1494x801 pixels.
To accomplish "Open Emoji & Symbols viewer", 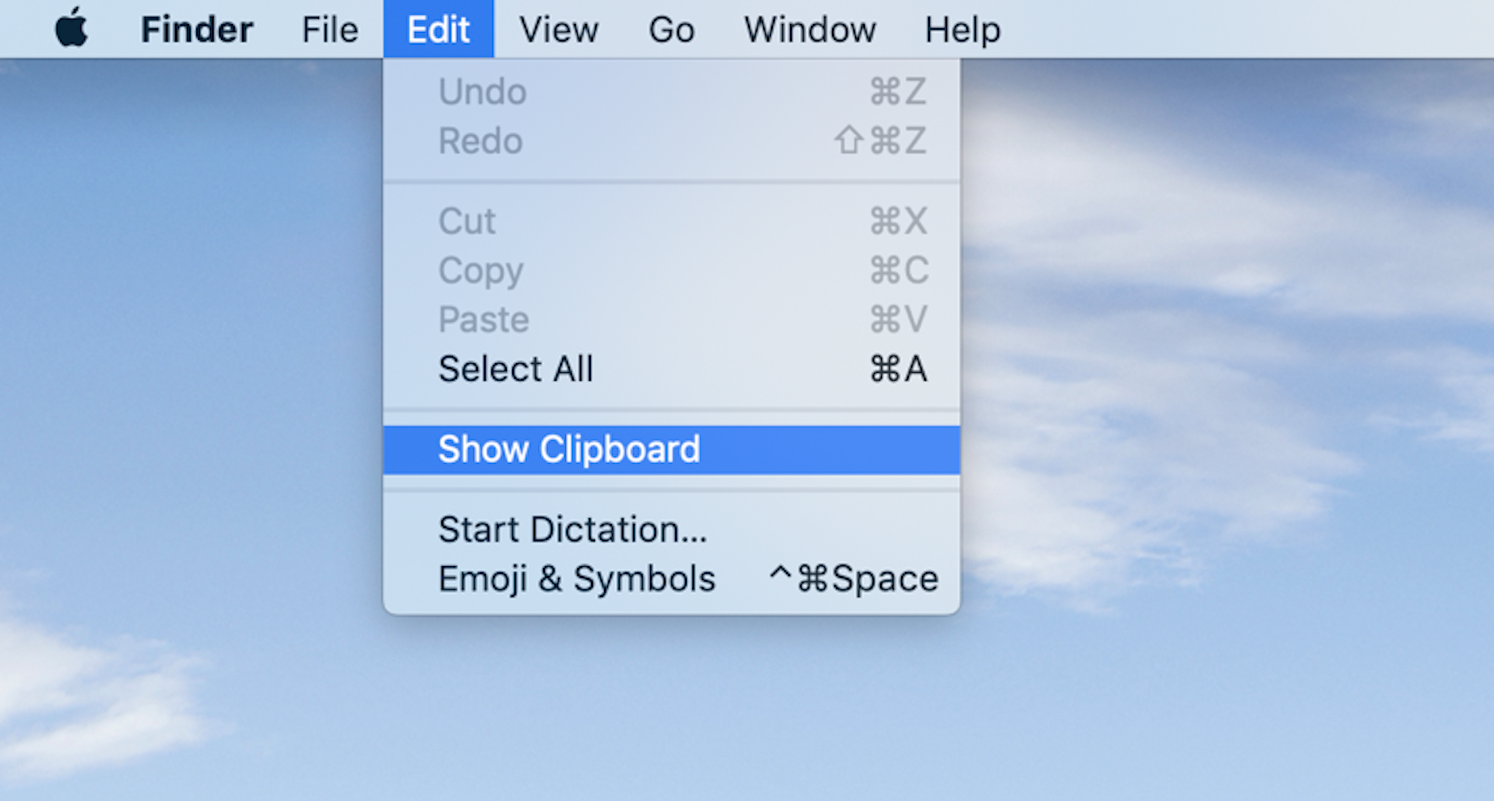I will [x=577, y=578].
